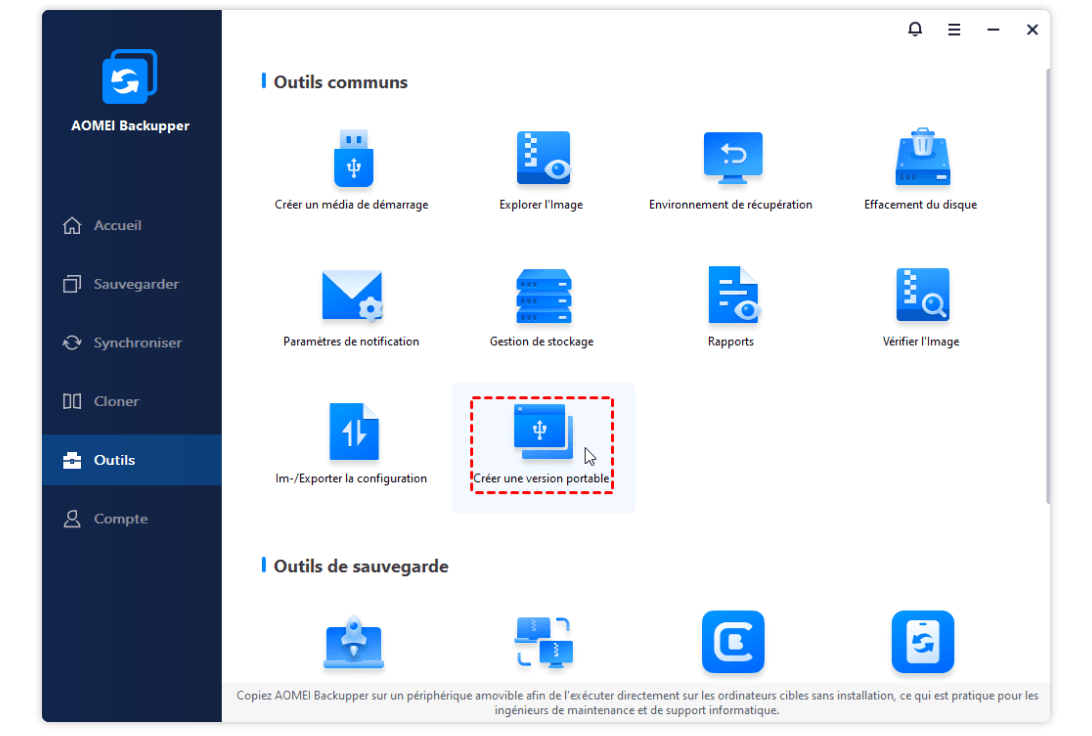Click the blue C-shaped backup tool icon
This screenshot has height=736, width=1092.
[733, 642]
